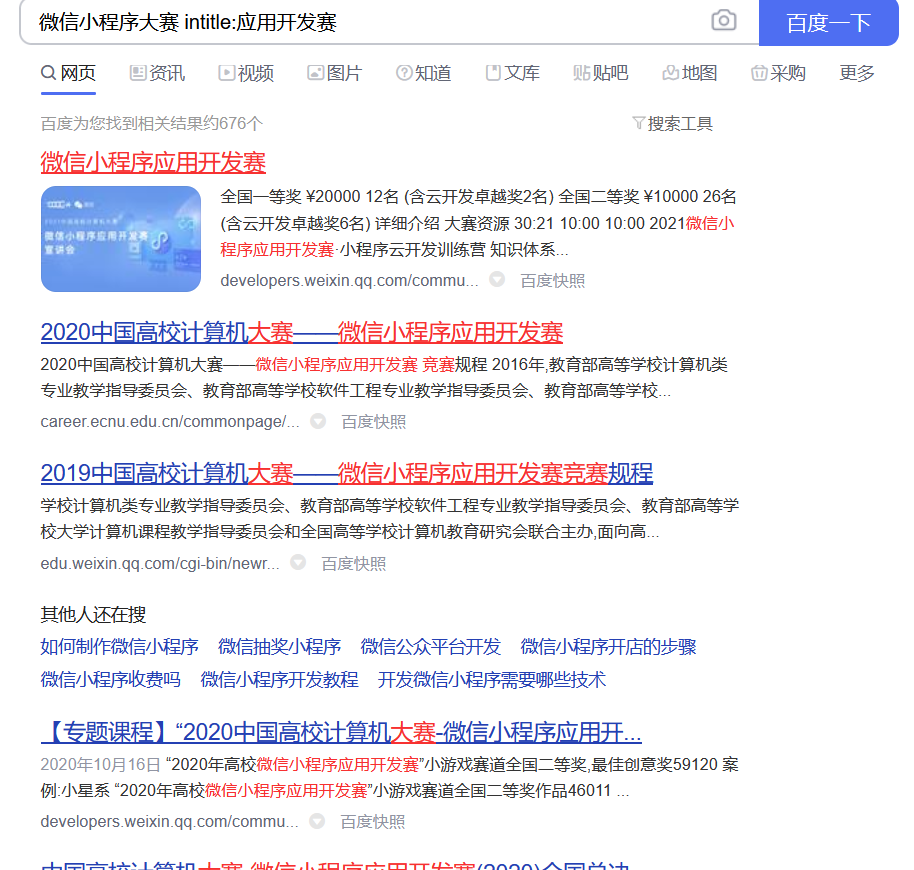Open 2020中国高校计算机大赛 result title
Viewport: 914px width, 870px height.
pos(301,332)
